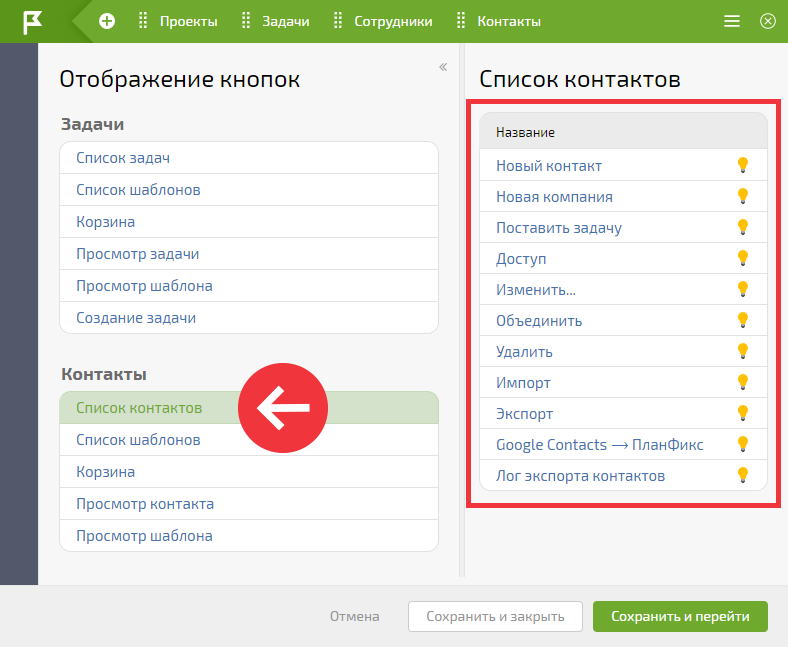This screenshot has height=647, width=788.
Task: Toggle lightbulb for Поставить задачу
Action: [743, 227]
